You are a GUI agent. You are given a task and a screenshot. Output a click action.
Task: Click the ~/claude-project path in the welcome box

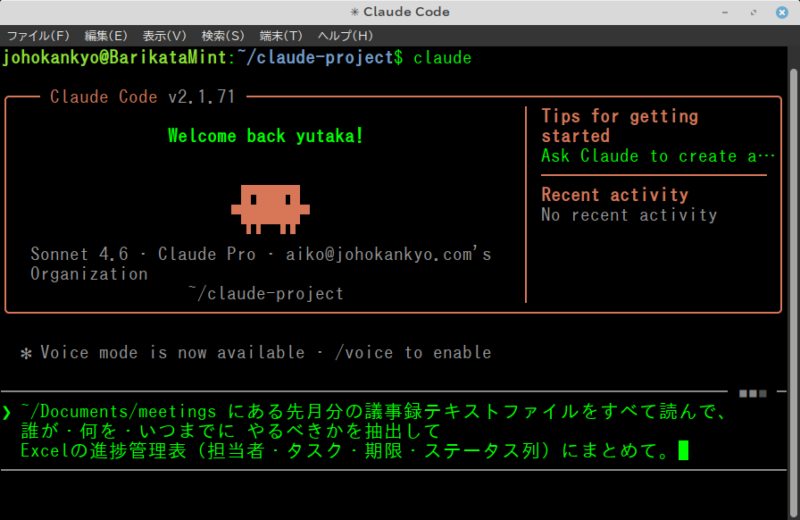(266, 294)
